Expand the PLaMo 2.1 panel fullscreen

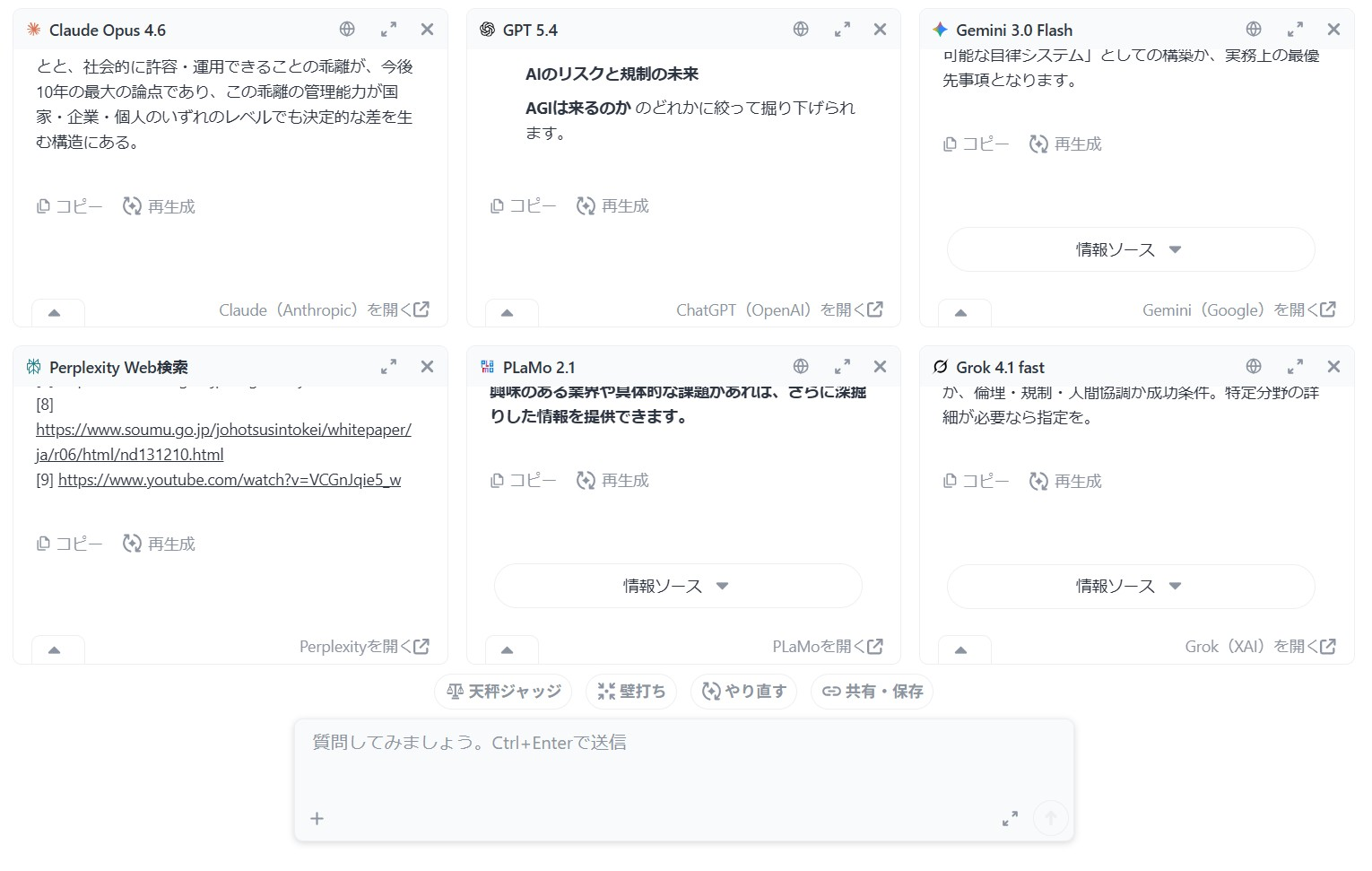pyautogui.click(x=842, y=367)
